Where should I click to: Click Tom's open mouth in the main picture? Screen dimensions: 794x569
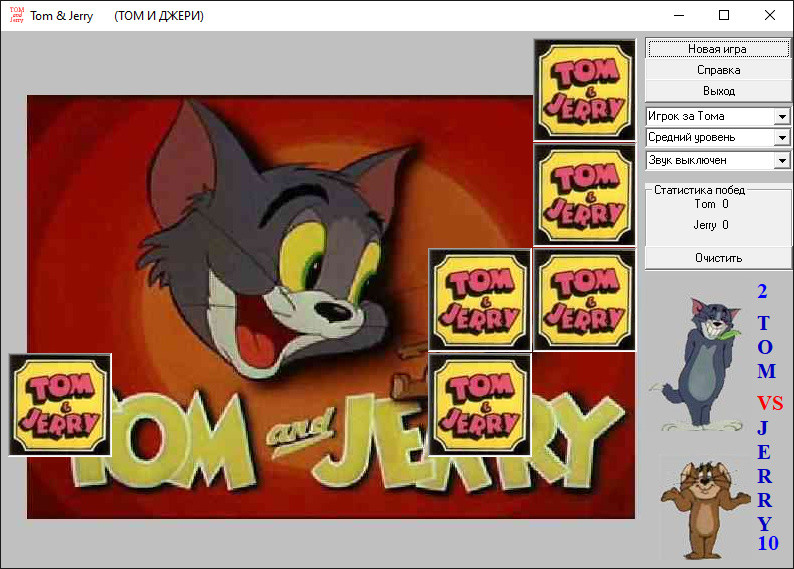260,334
